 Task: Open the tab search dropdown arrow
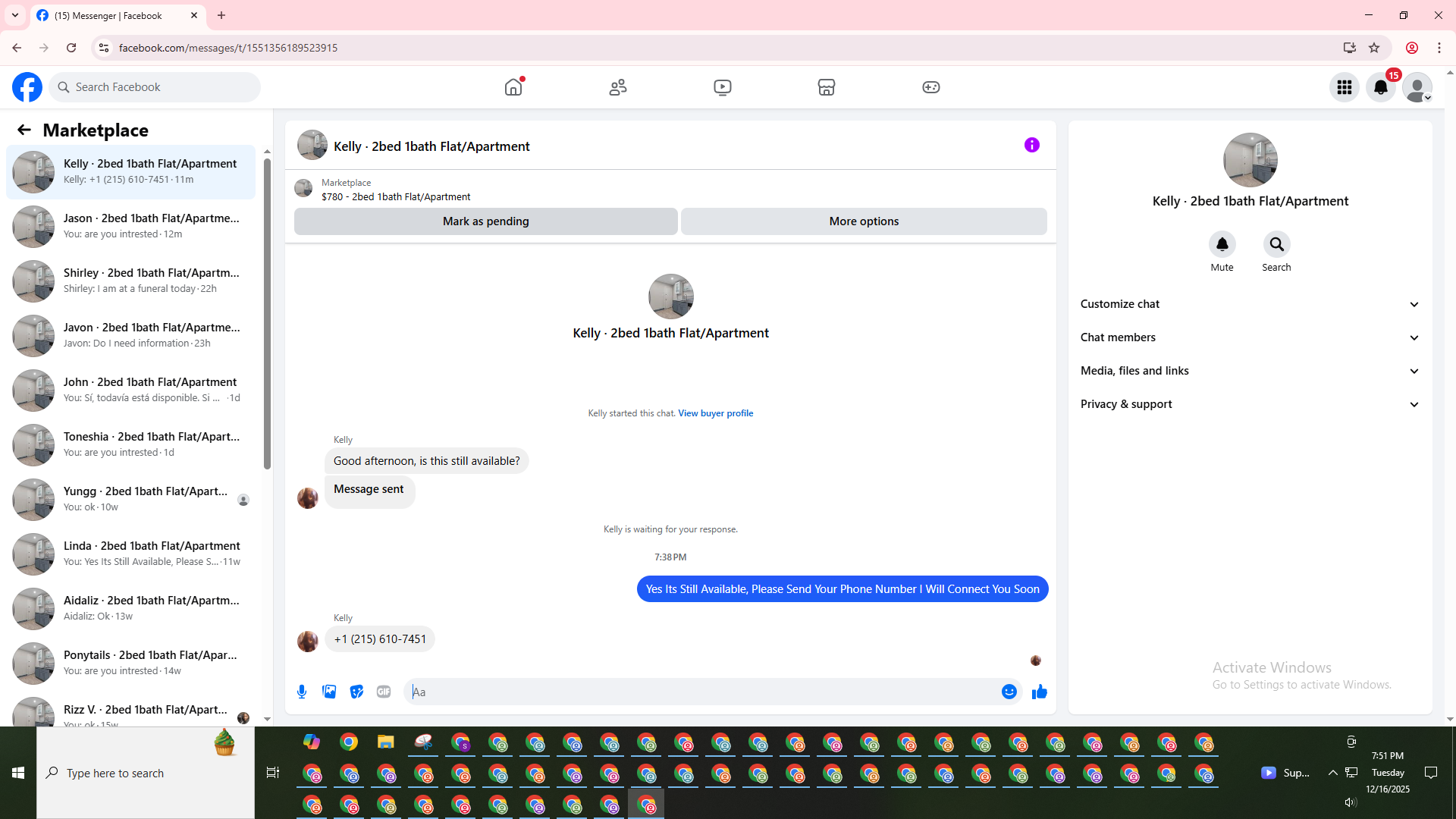point(15,15)
